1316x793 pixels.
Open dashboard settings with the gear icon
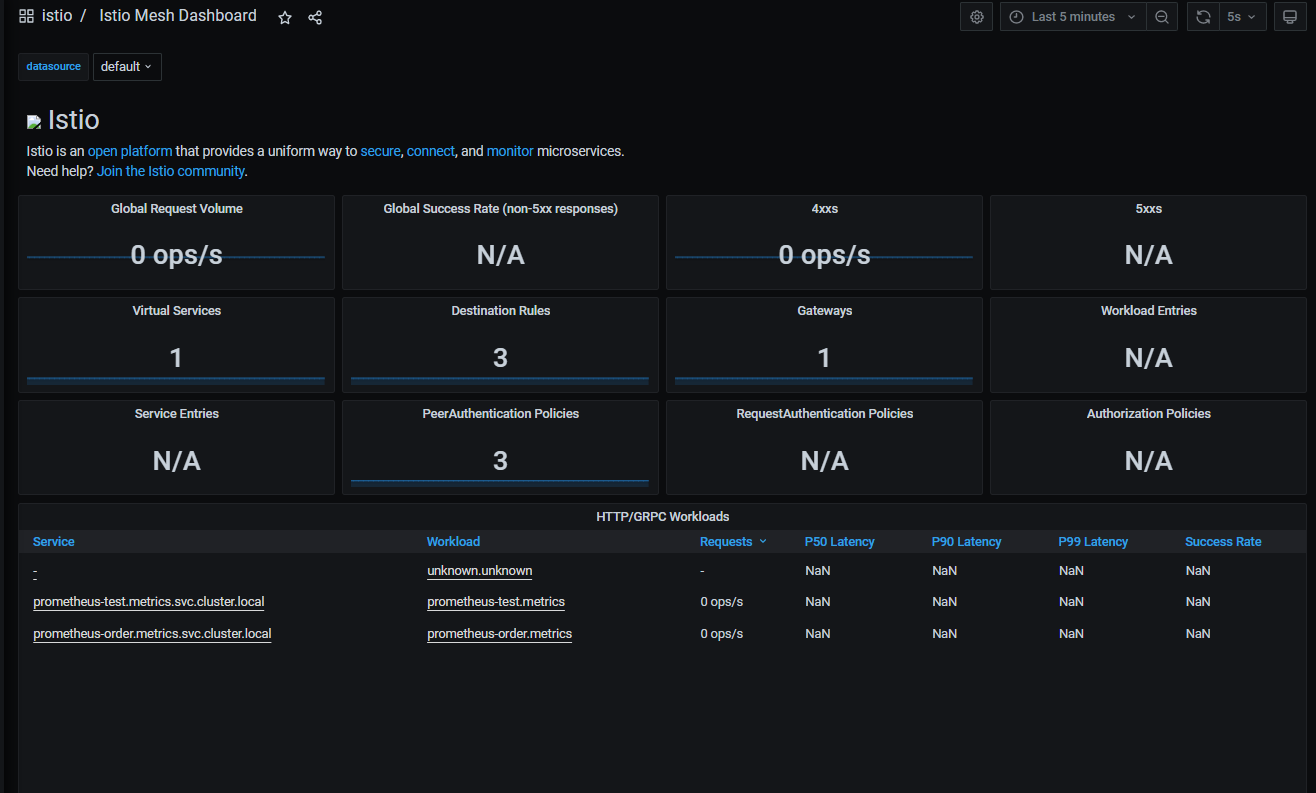976,16
